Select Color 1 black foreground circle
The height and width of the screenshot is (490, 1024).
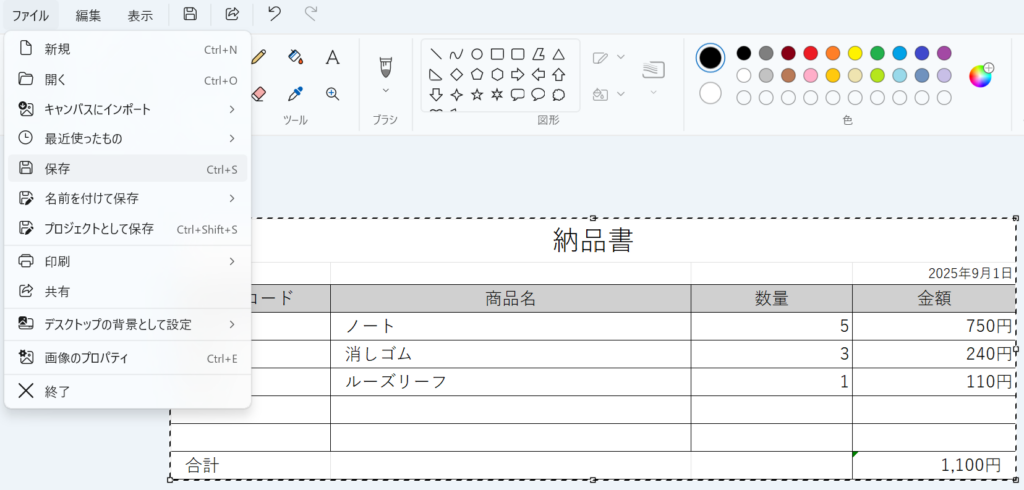click(710, 58)
